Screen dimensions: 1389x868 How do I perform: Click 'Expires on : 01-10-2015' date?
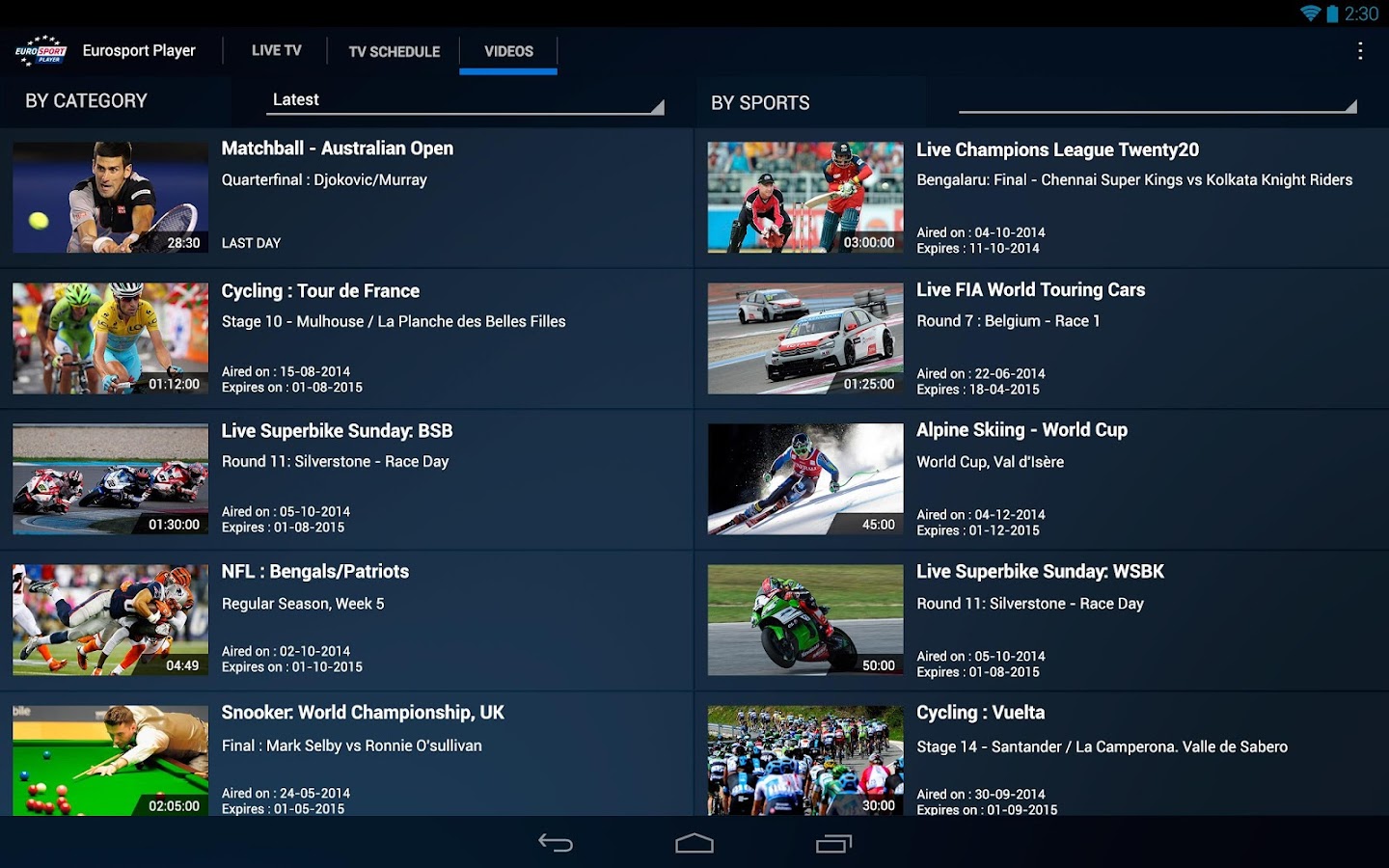[291, 667]
